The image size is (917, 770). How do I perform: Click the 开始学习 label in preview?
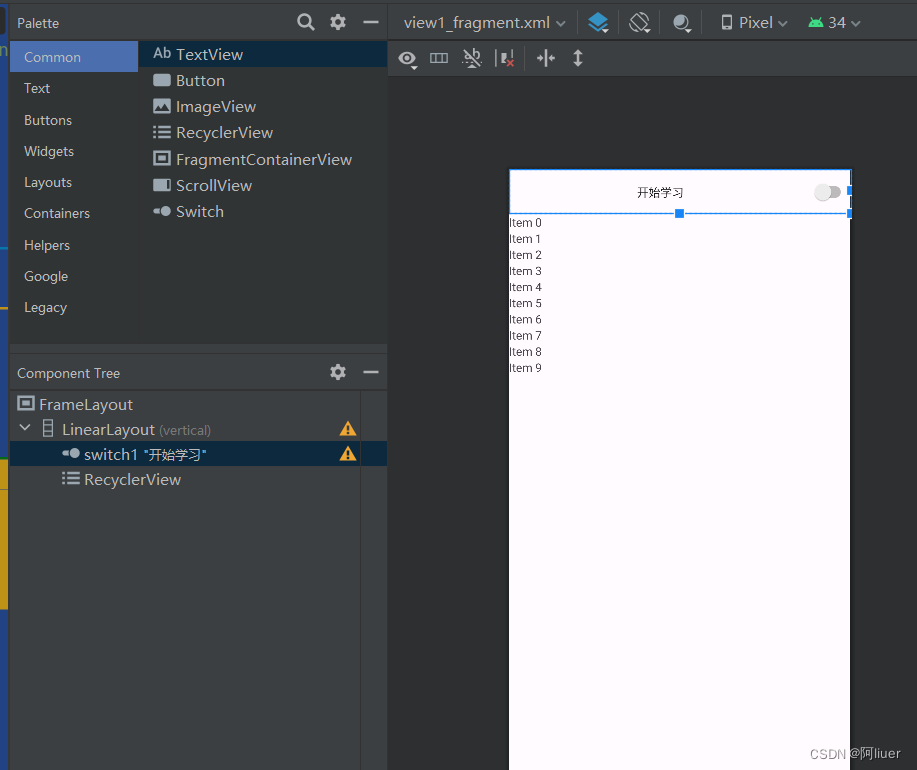[x=660, y=193]
